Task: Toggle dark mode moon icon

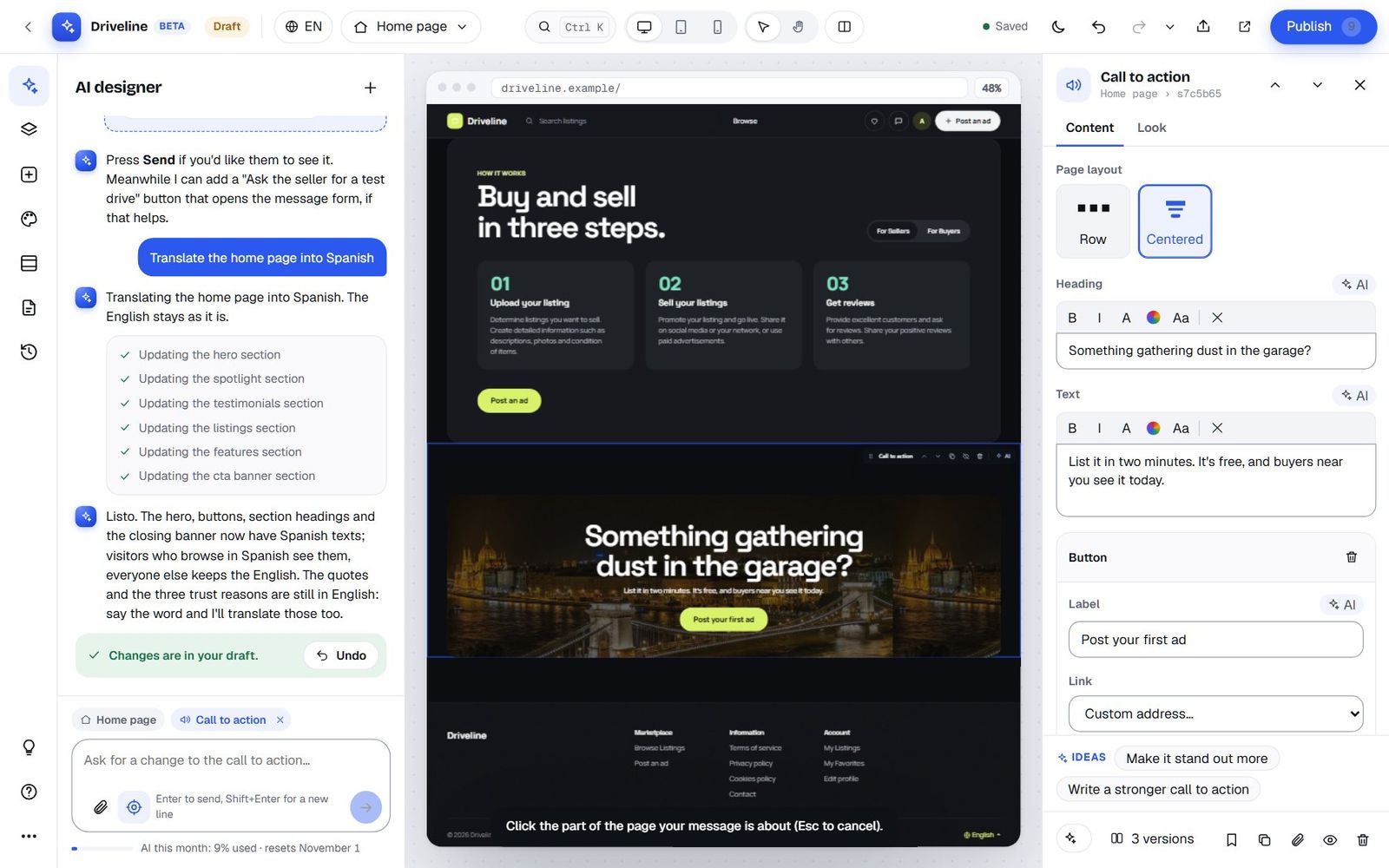Action: [1057, 27]
